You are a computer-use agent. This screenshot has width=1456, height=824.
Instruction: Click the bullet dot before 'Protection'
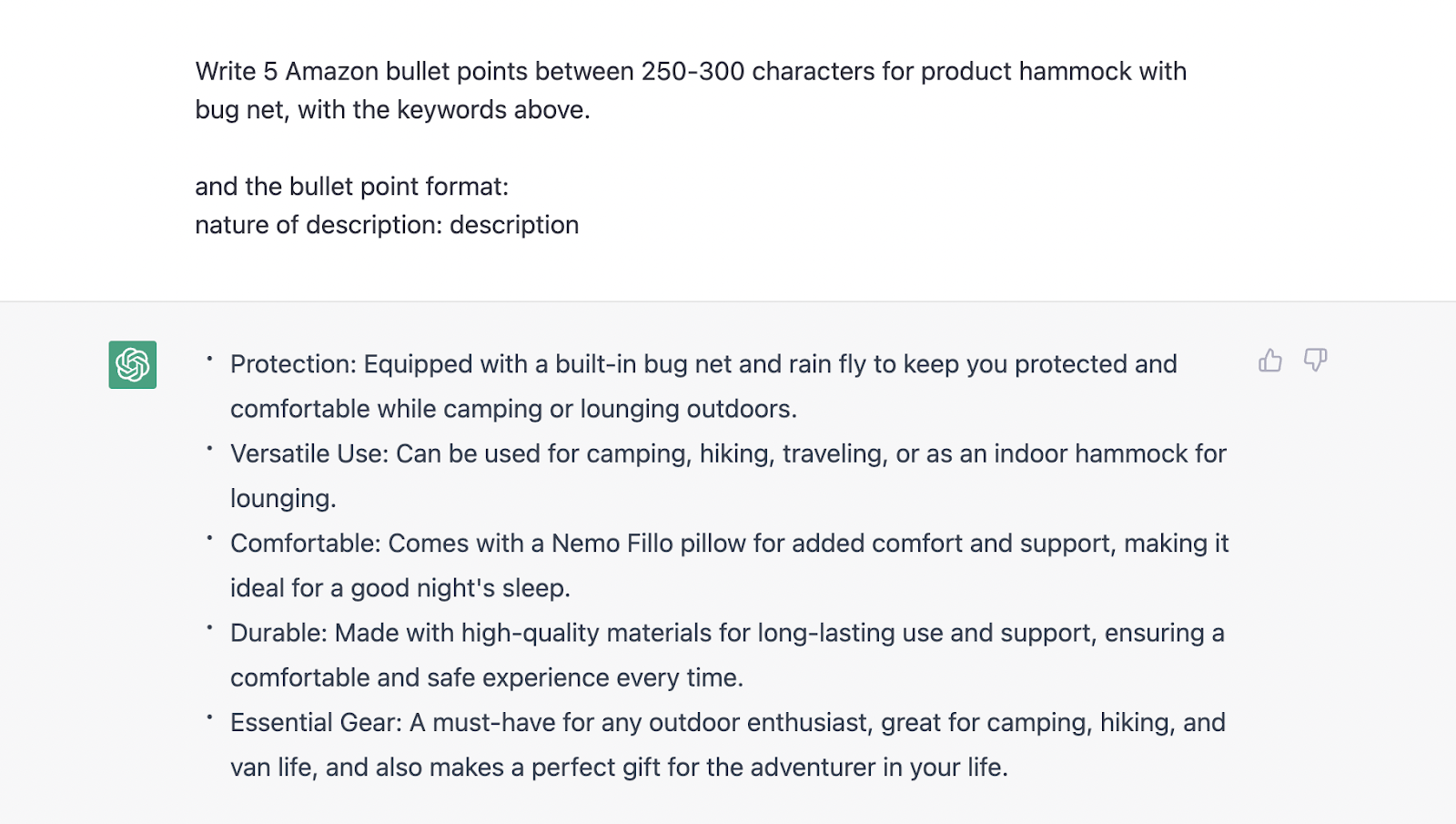(209, 360)
